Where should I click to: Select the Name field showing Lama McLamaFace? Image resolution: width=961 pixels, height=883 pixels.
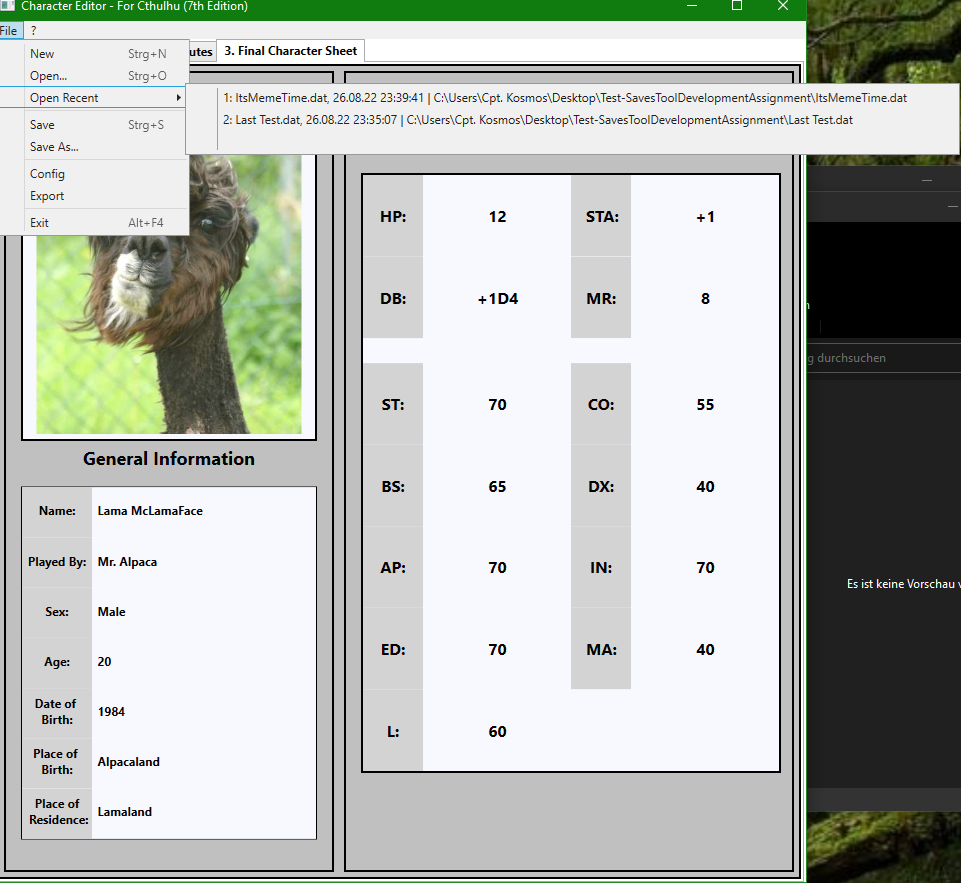tap(203, 511)
